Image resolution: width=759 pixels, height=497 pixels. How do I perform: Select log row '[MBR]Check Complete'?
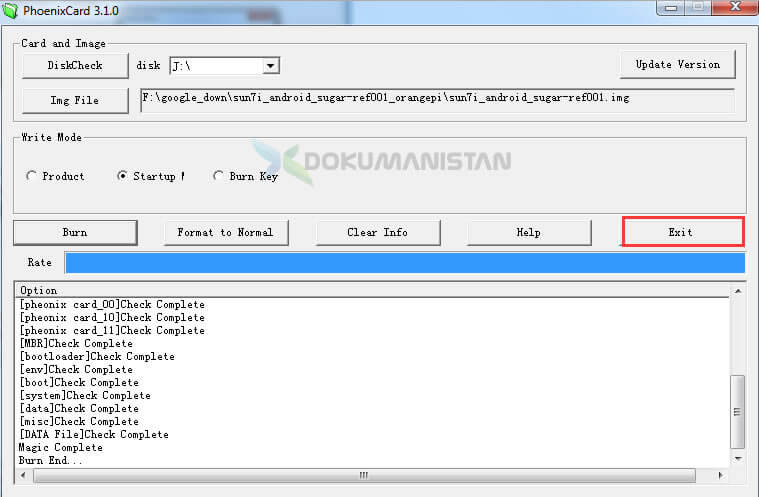pos(76,344)
